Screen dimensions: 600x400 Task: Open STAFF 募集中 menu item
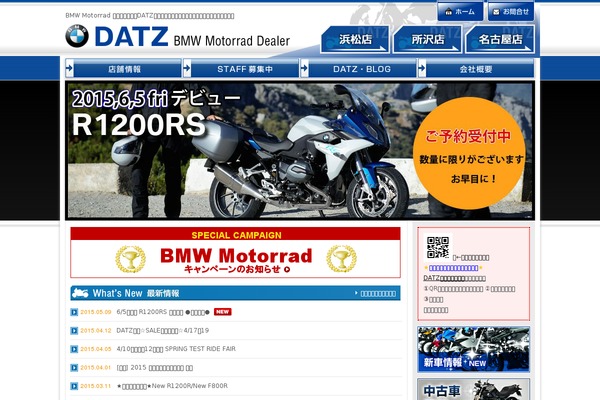tap(241, 69)
